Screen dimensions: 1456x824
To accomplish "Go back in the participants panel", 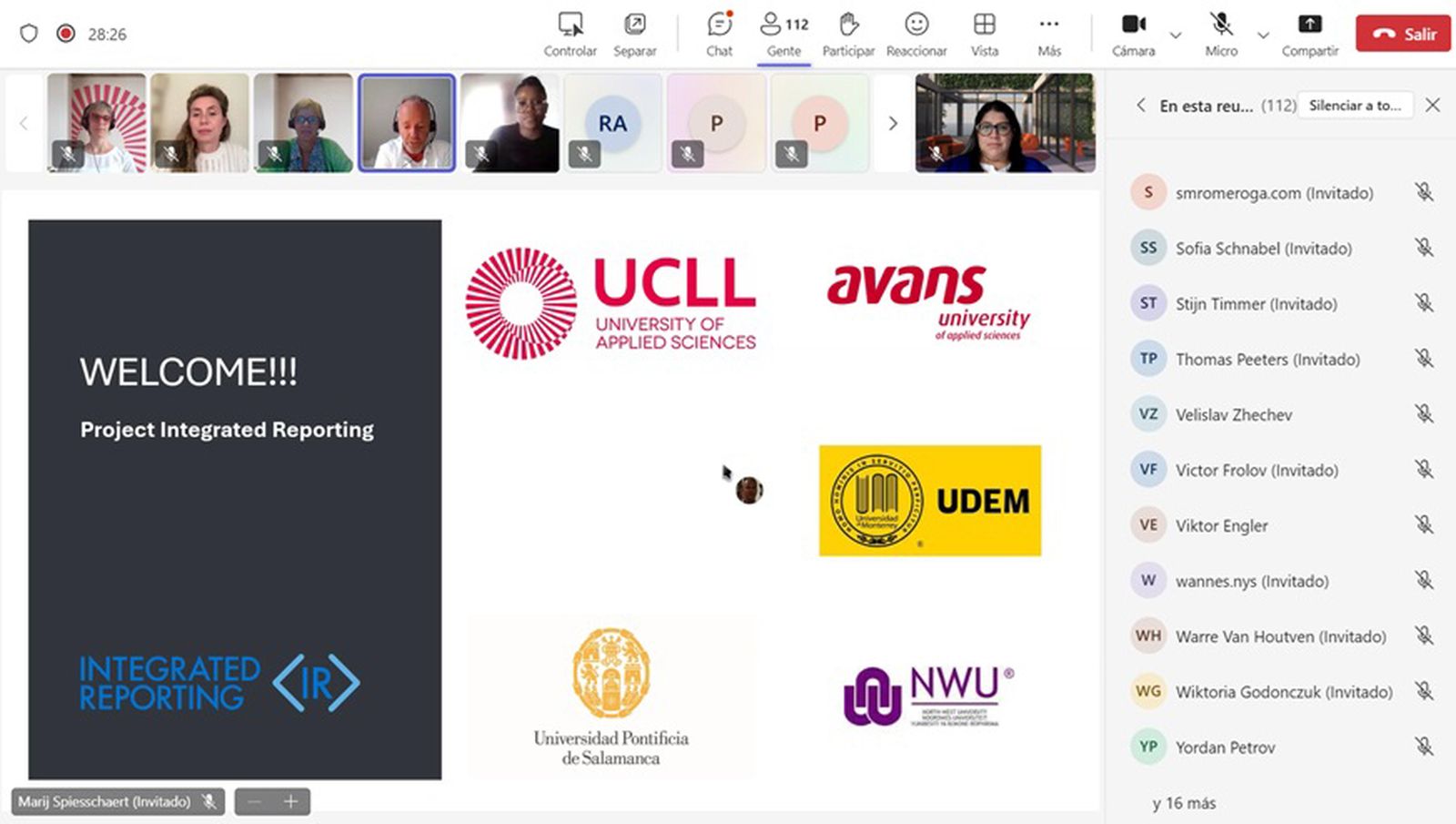I will [x=1140, y=106].
